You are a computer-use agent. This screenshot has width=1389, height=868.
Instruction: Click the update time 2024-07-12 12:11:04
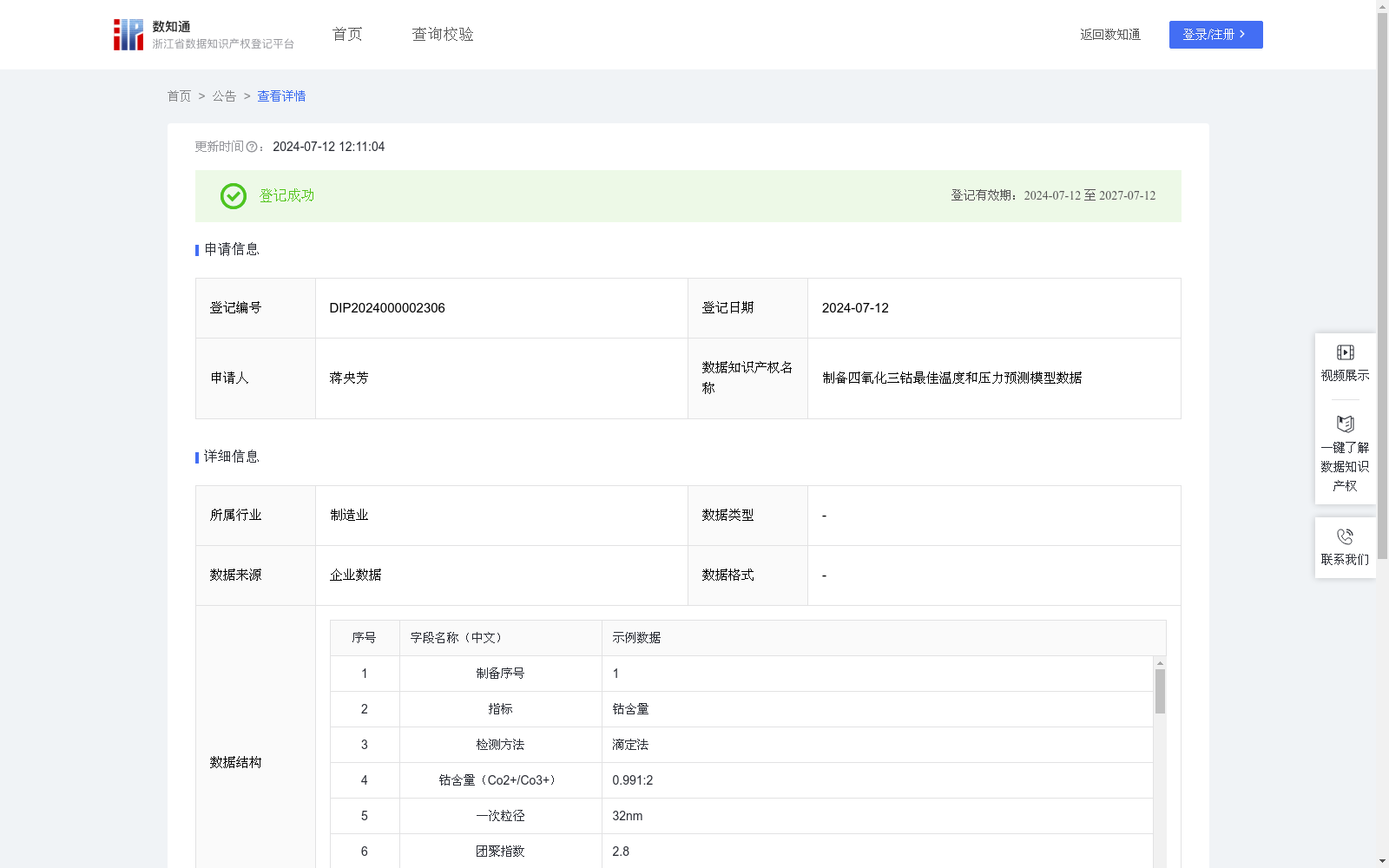[x=328, y=148]
